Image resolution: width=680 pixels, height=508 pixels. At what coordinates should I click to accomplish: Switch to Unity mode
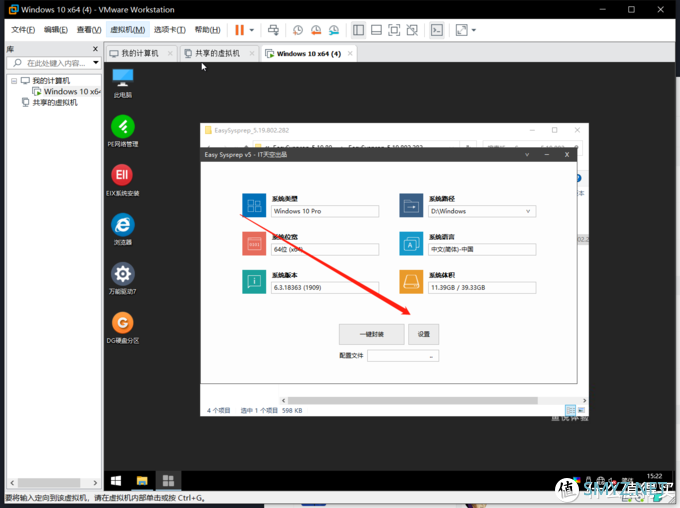pos(412,30)
